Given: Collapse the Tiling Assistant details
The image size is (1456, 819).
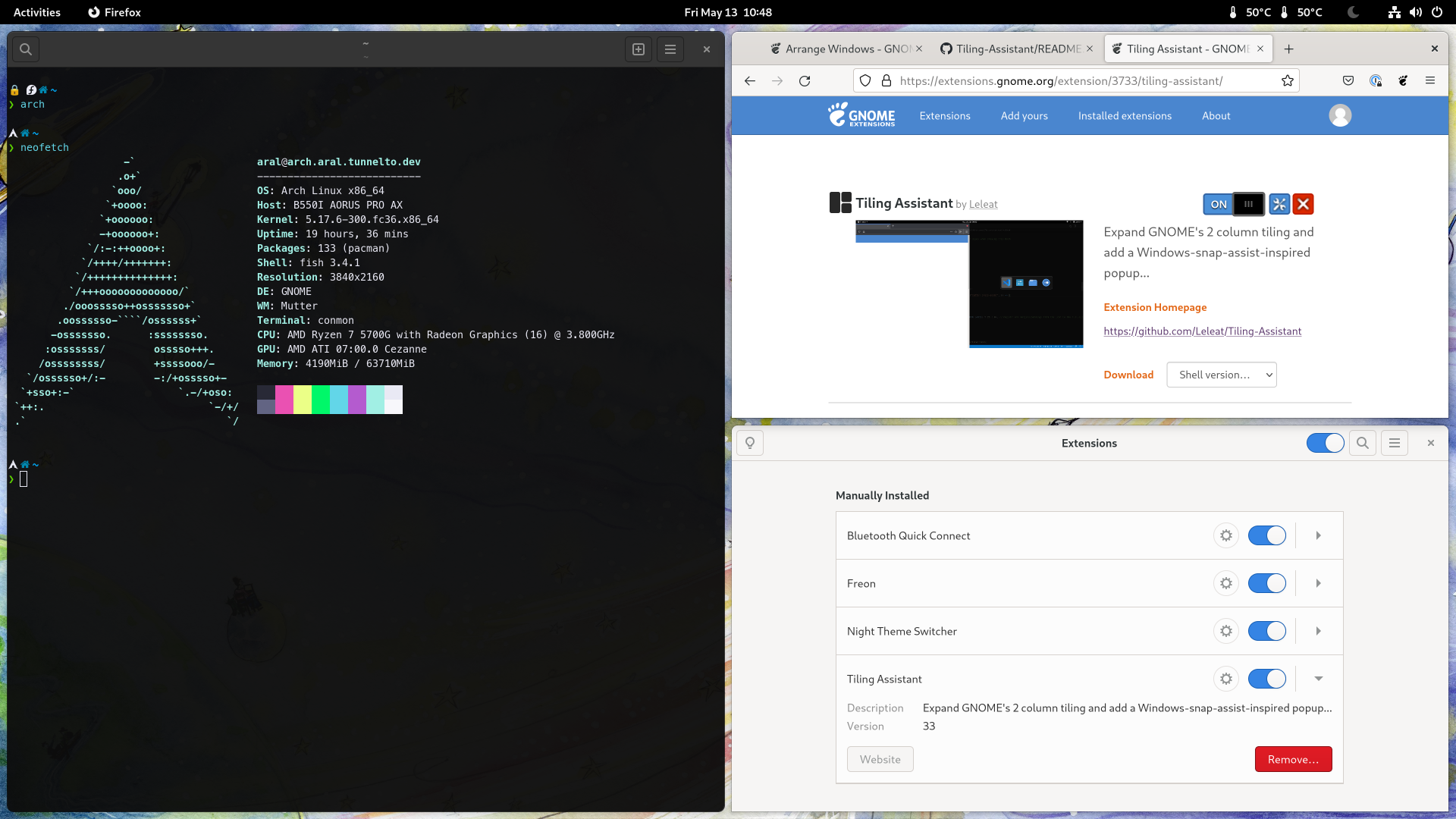Looking at the screenshot, I should (1319, 679).
